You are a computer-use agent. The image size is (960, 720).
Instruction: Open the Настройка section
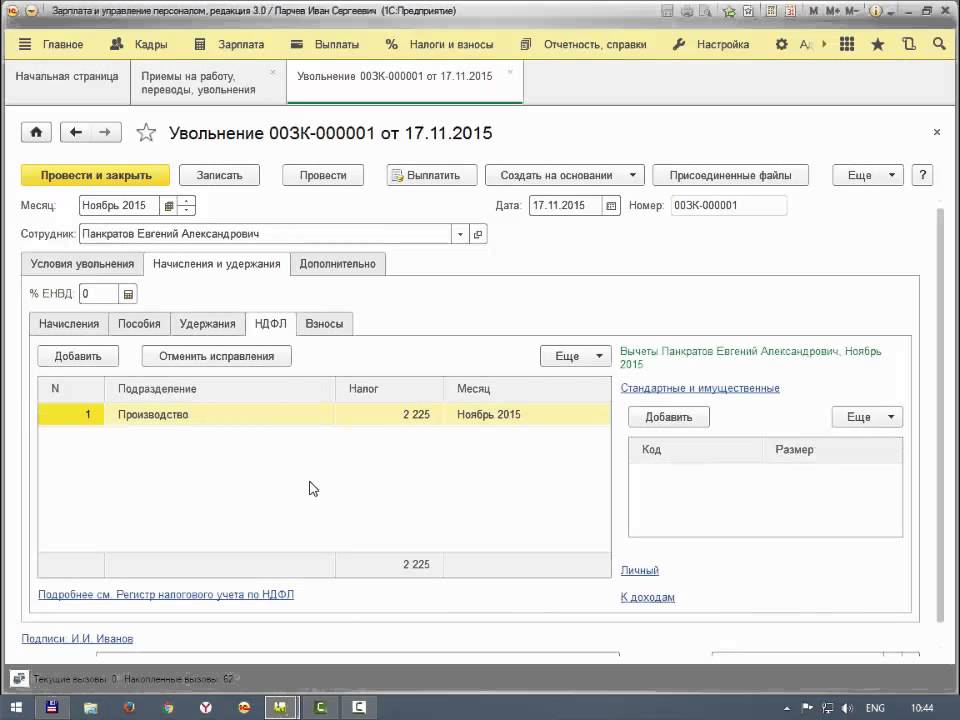tap(710, 44)
